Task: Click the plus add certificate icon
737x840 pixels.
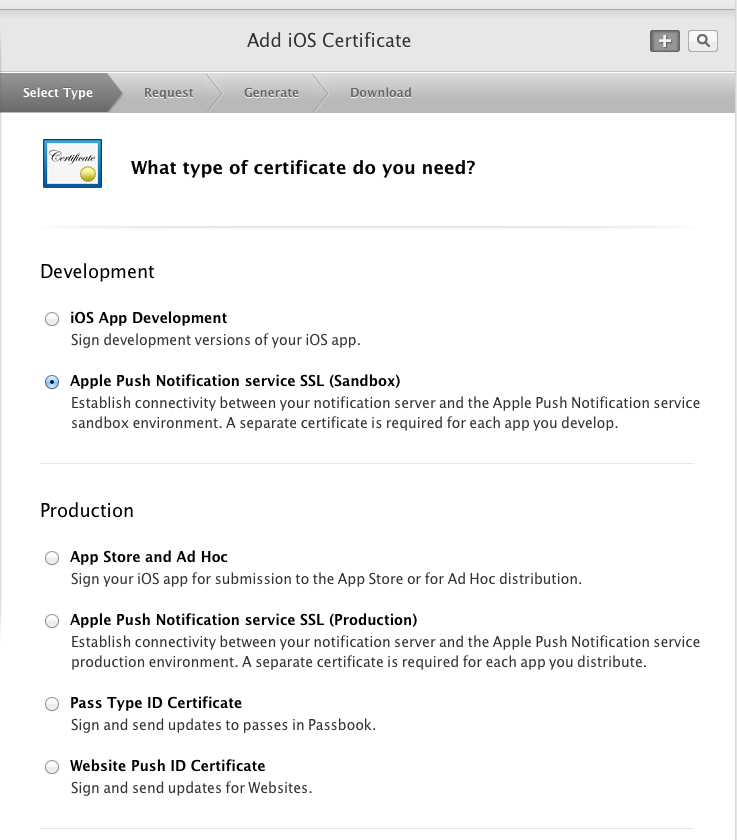Action: point(665,41)
